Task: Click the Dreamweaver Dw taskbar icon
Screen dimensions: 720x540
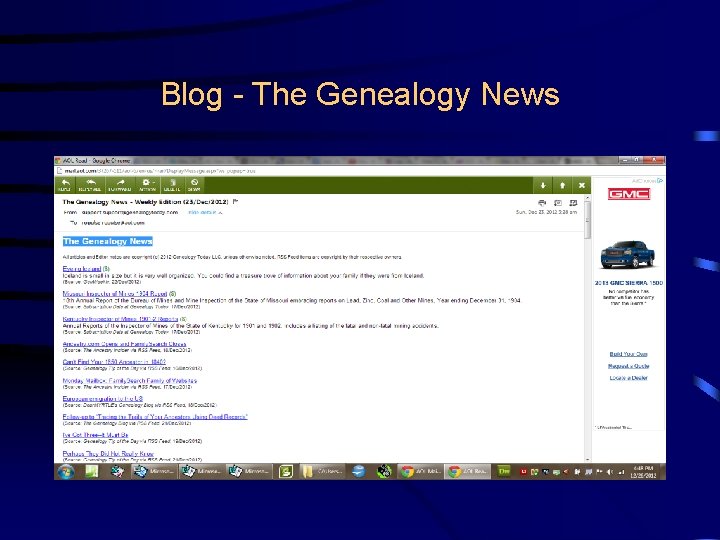Action: point(504,471)
